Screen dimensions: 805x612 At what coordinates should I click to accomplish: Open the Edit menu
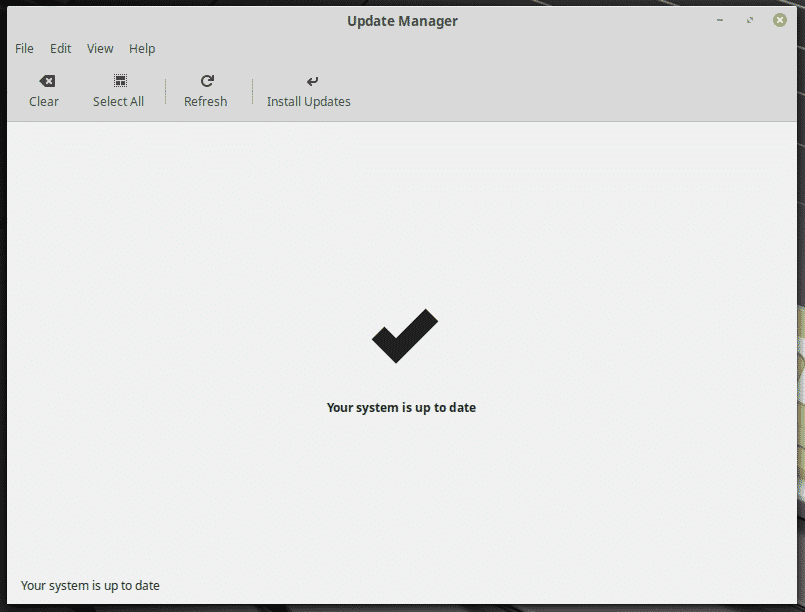(x=61, y=48)
